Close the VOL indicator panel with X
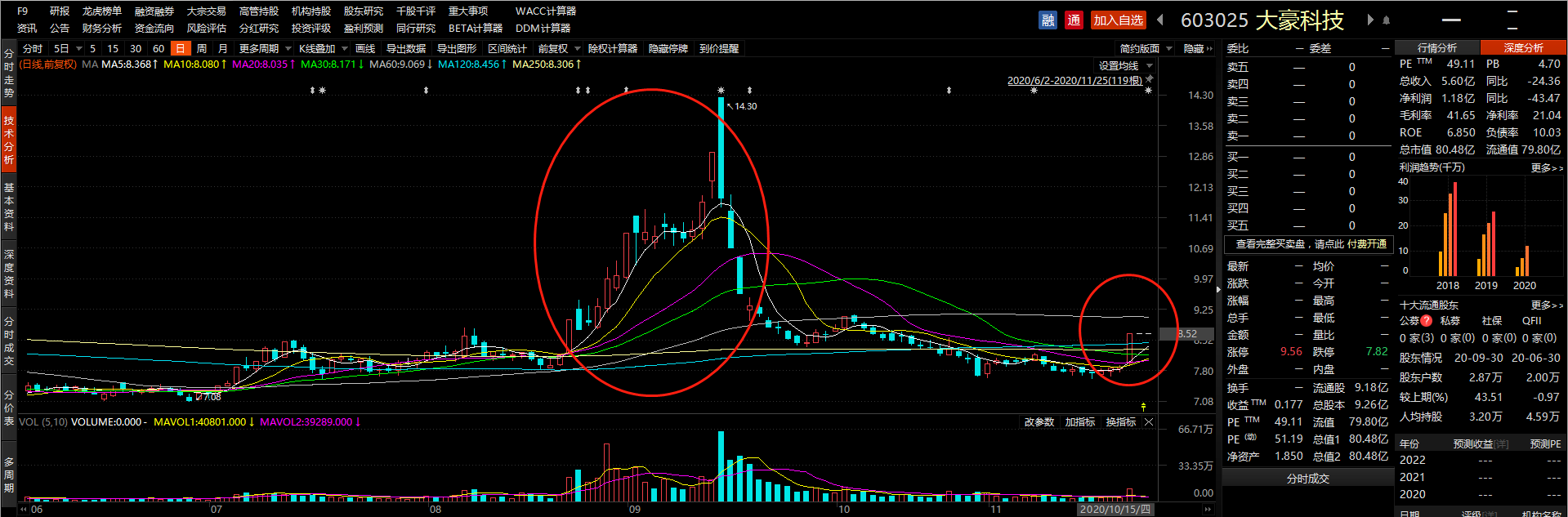 pyautogui.click(x=1149, y=422)
